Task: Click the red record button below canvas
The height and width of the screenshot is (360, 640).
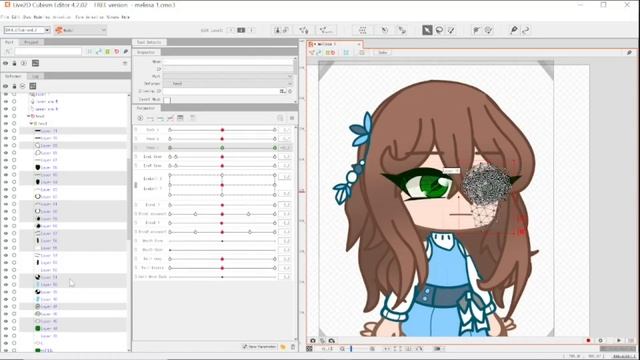Action: [588, 340]
